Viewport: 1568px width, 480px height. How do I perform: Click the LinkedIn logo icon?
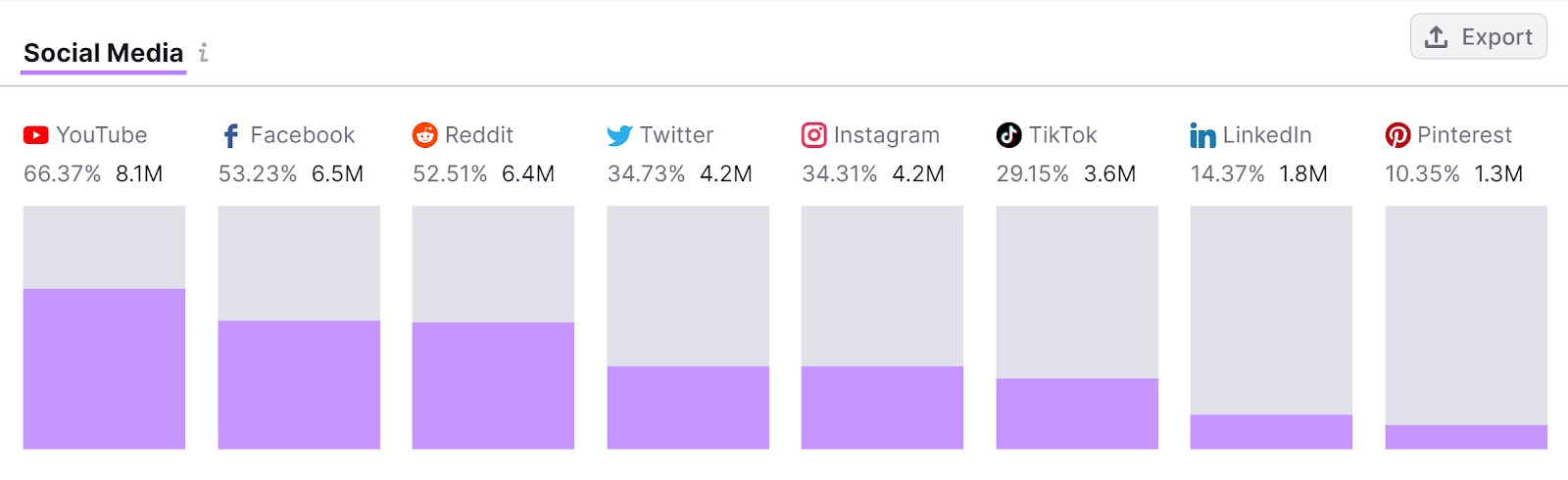[x=1202, y=135]
